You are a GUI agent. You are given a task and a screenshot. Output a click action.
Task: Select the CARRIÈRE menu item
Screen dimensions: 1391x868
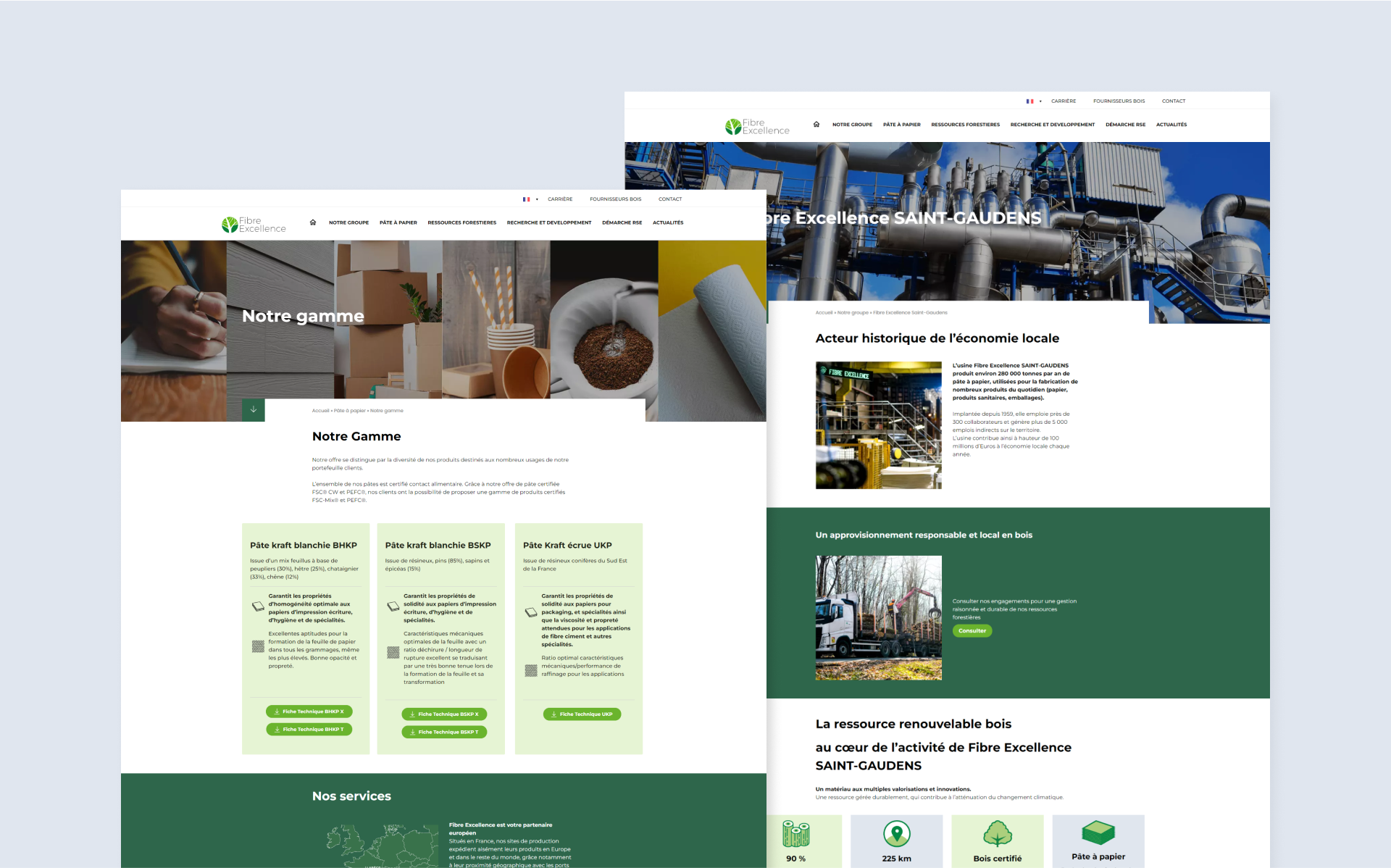point(561,199)
